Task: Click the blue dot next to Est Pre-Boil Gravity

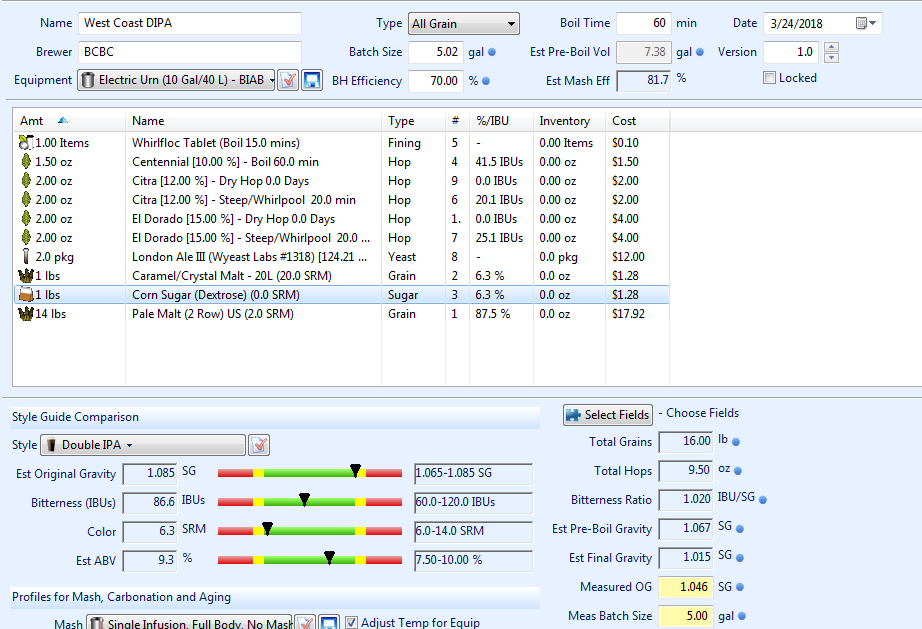Action: pyautogui.click(x=740, y=528)
